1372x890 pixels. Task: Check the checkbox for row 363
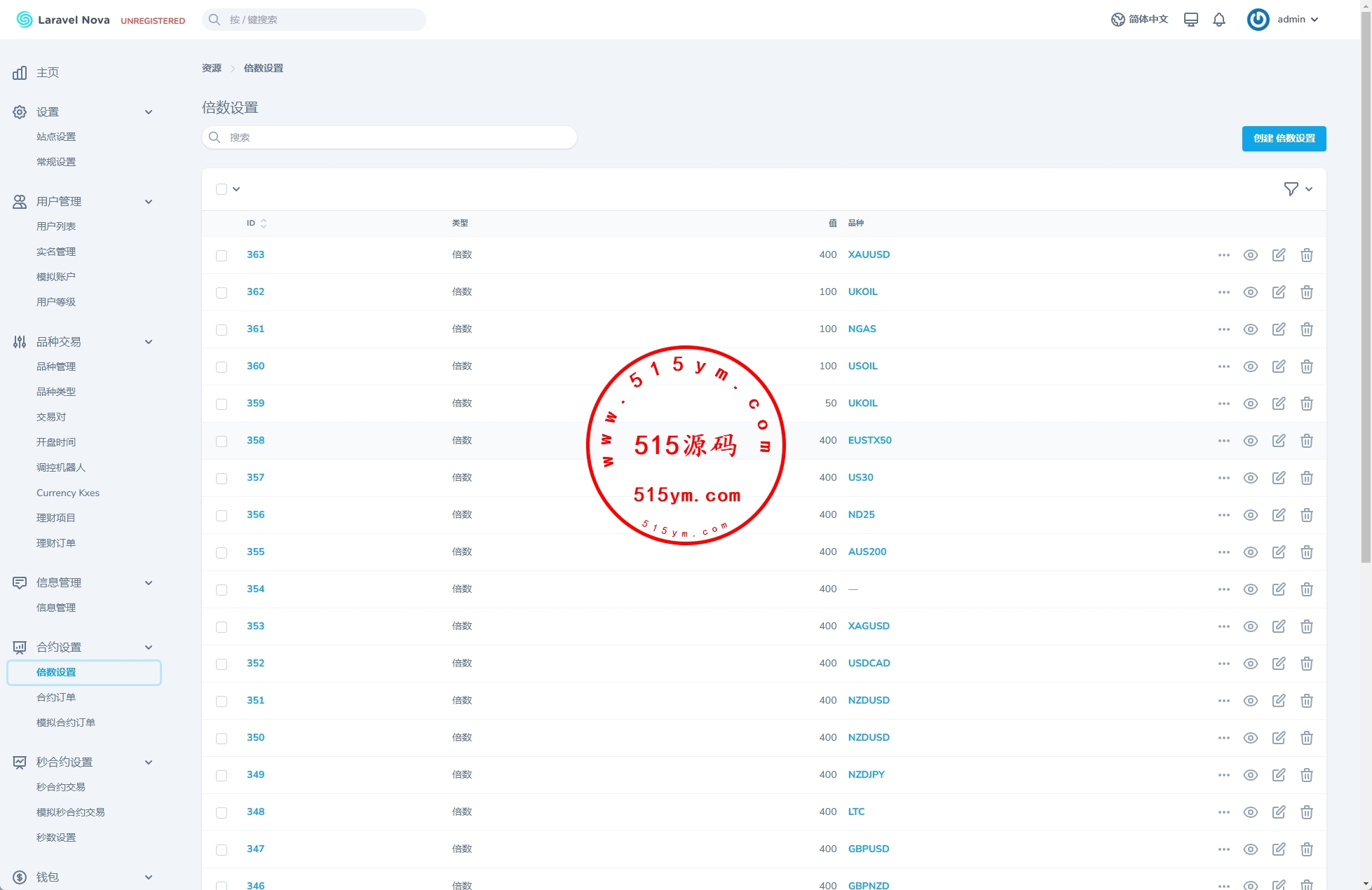tap(222, 256)
